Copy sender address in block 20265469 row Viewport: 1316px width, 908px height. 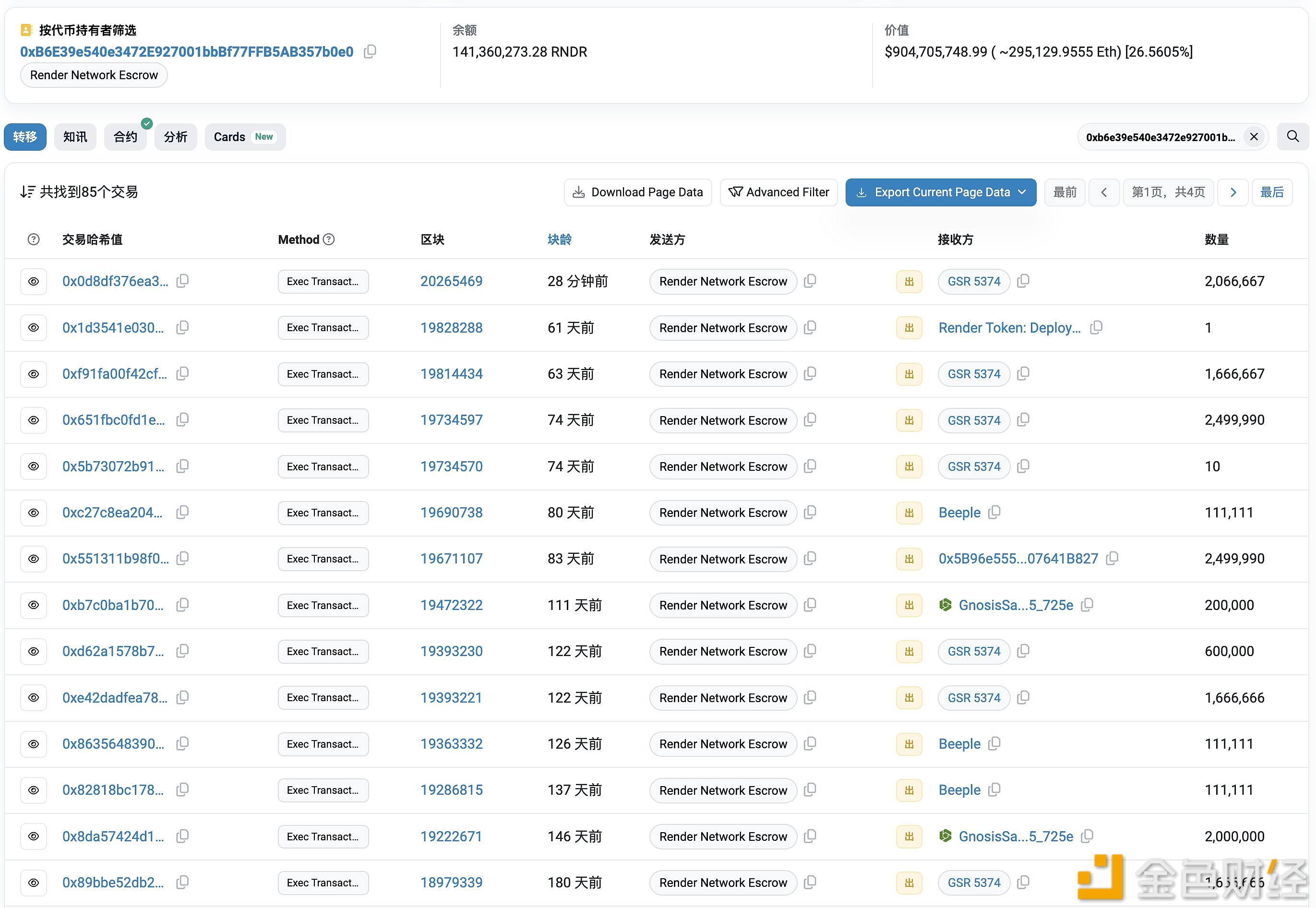tap(810, 281)
